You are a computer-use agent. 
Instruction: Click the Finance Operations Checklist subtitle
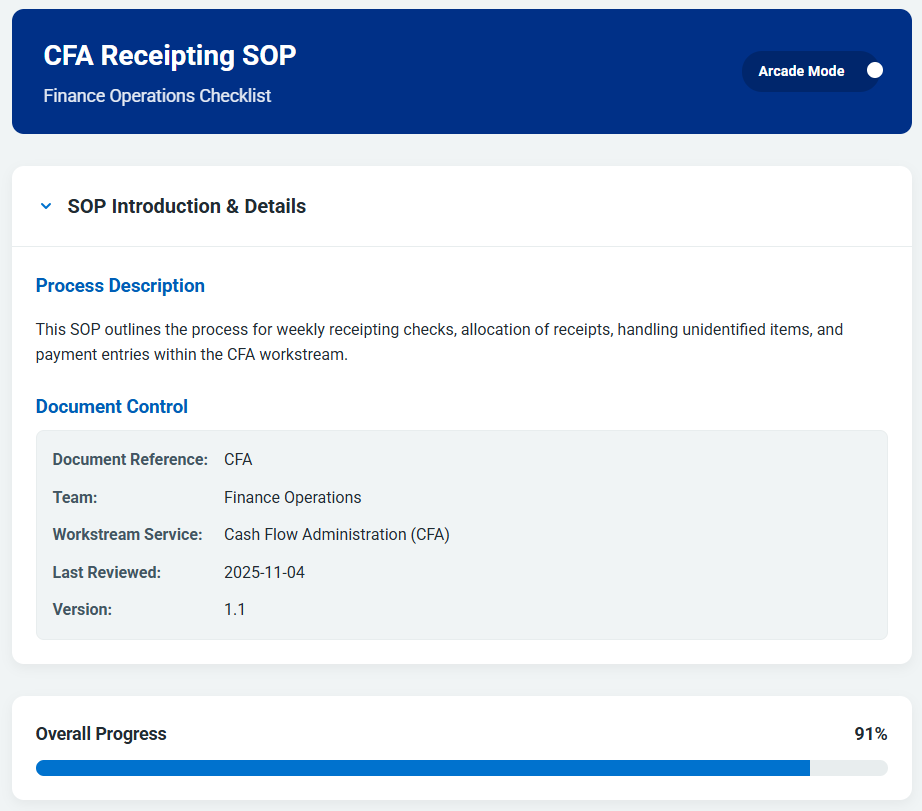click(157, 96)
